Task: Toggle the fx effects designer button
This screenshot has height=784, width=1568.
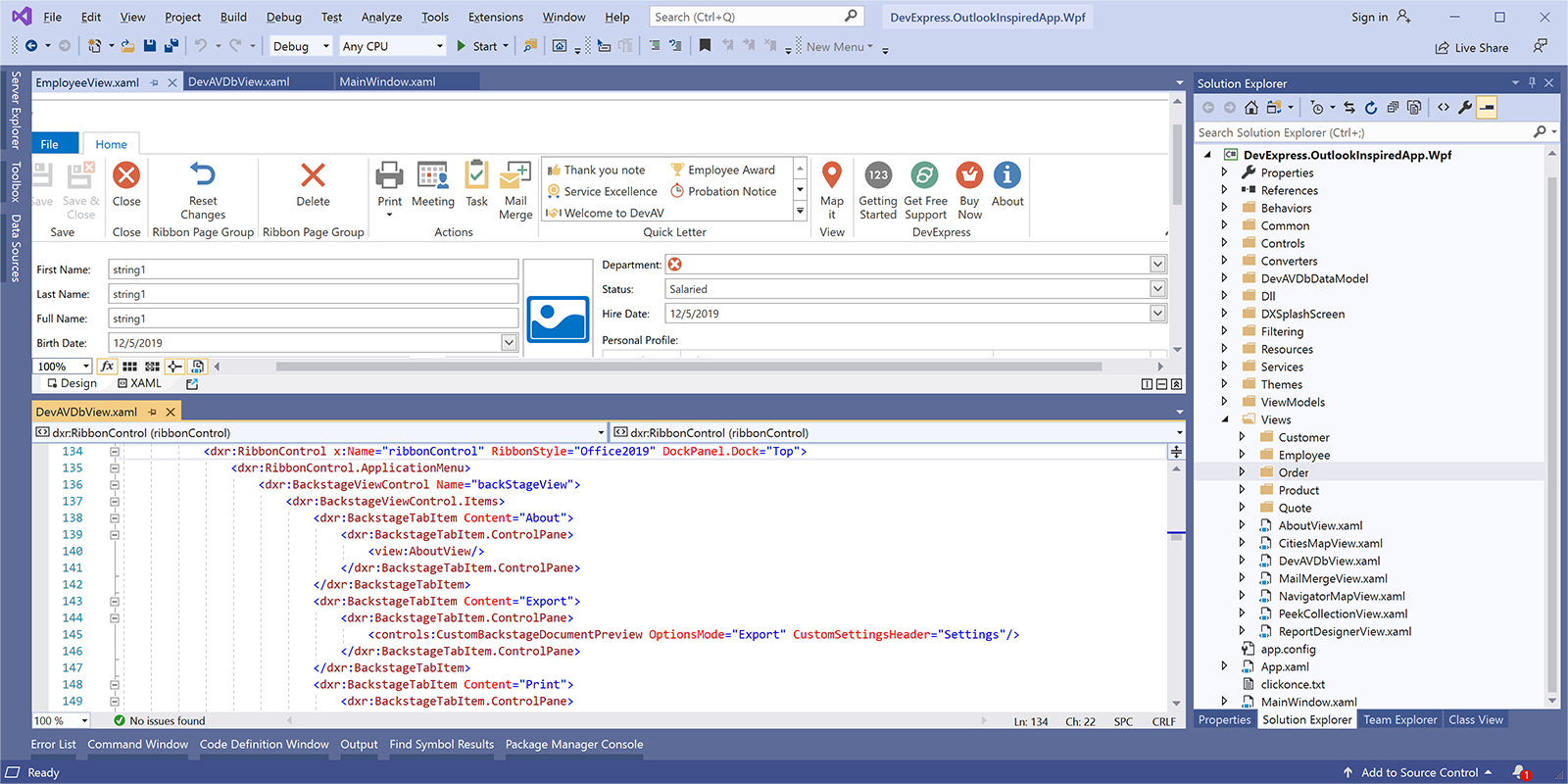Action: click(107, 367)
